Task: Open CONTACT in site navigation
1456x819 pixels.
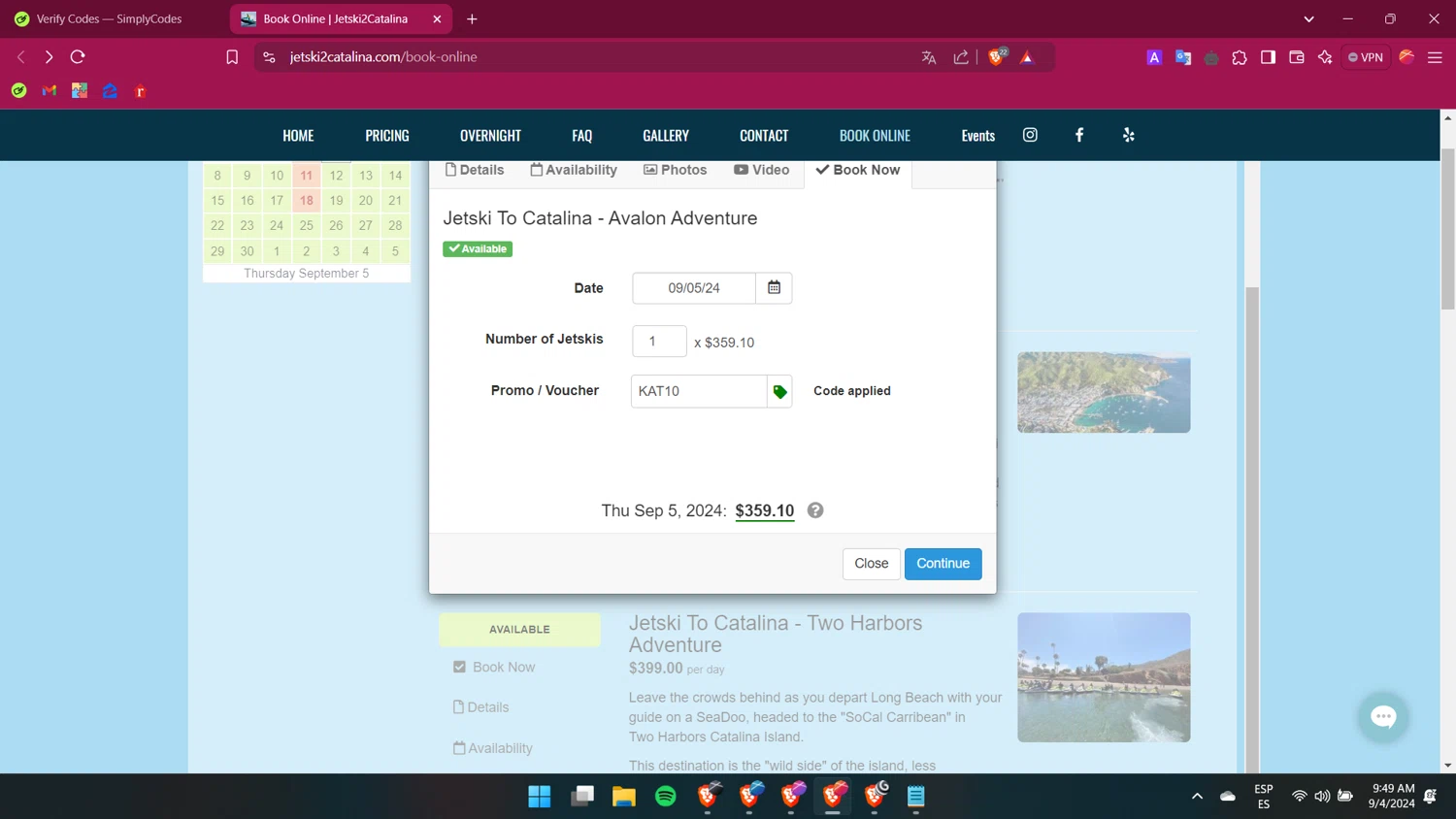Action: [x=764, y=136]
